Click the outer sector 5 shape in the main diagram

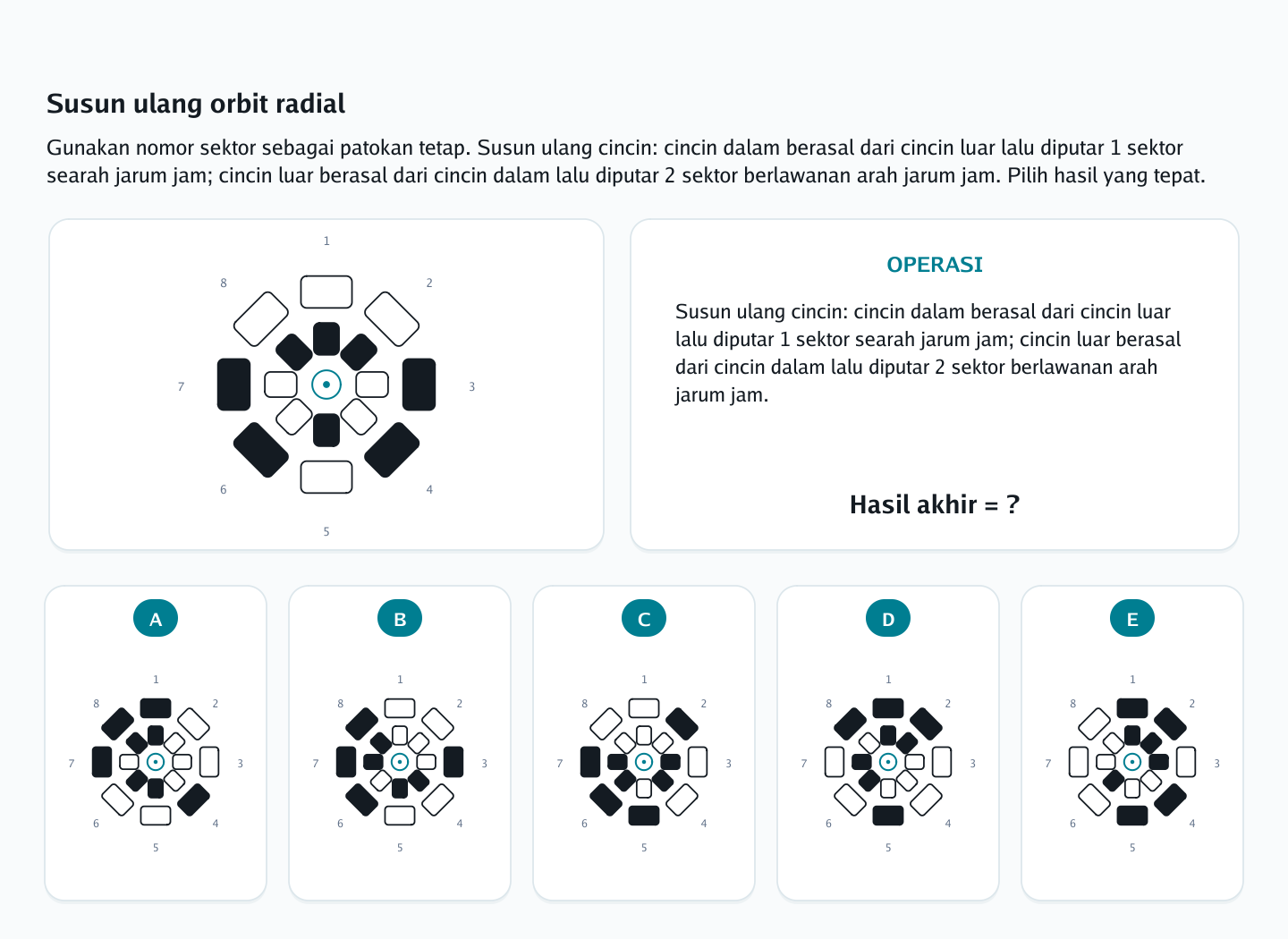326,477
